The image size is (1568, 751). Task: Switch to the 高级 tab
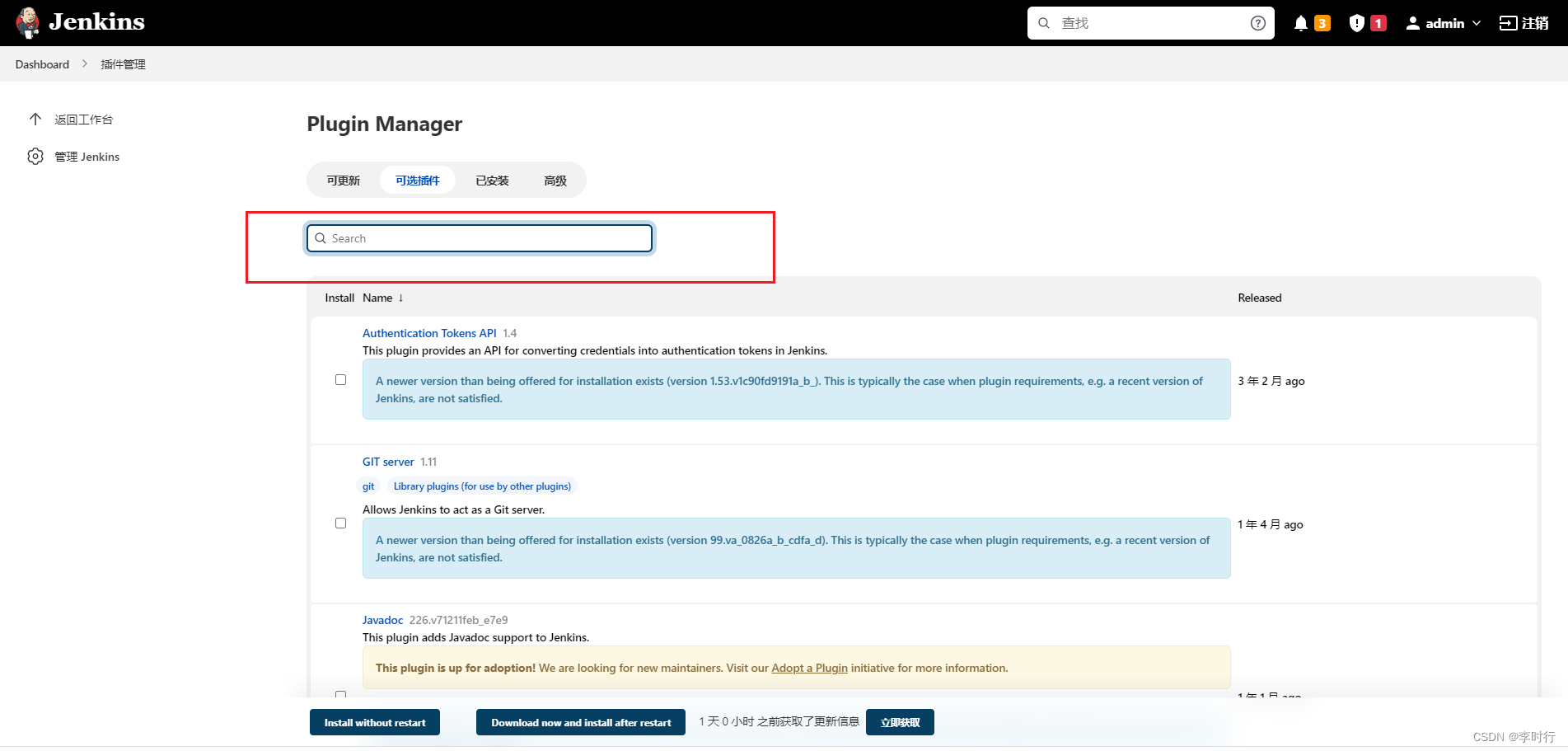point(555,181)
